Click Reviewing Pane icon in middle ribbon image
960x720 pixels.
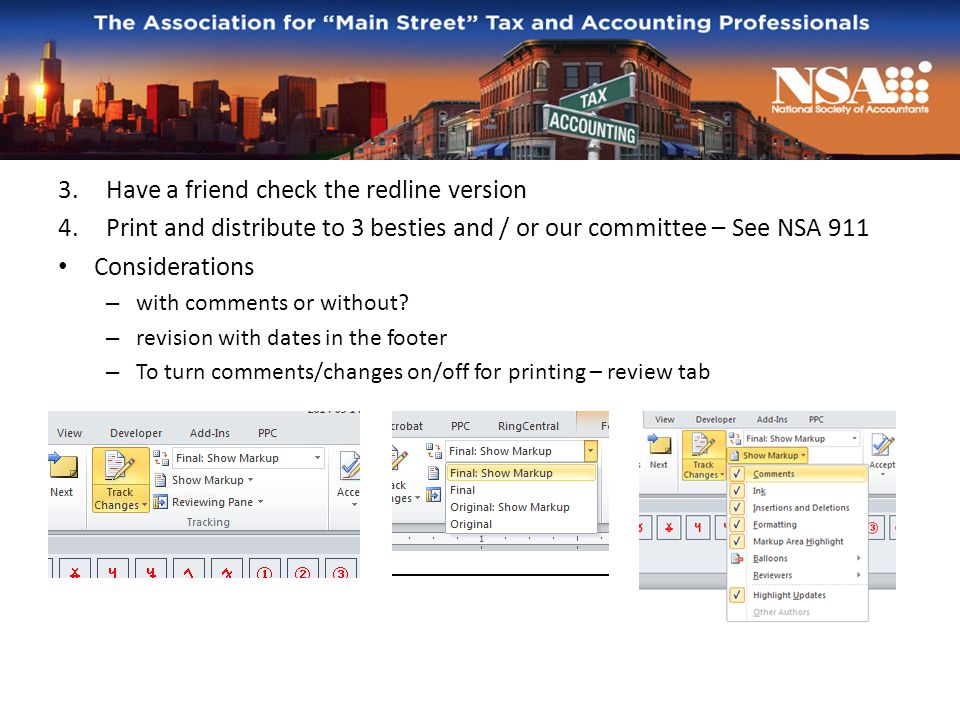(433, 495)
